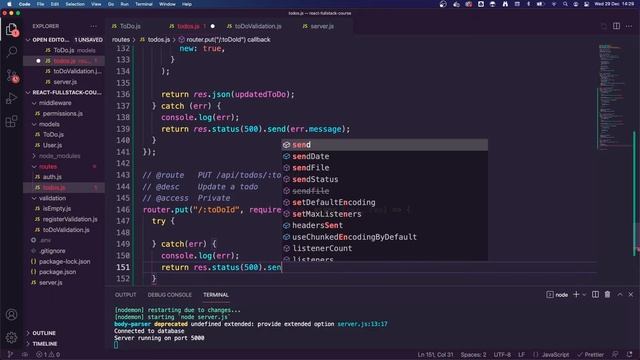Open the Terminal menu in menu bar
Screen dimensions: 640x360
click(x=144, y=4)
